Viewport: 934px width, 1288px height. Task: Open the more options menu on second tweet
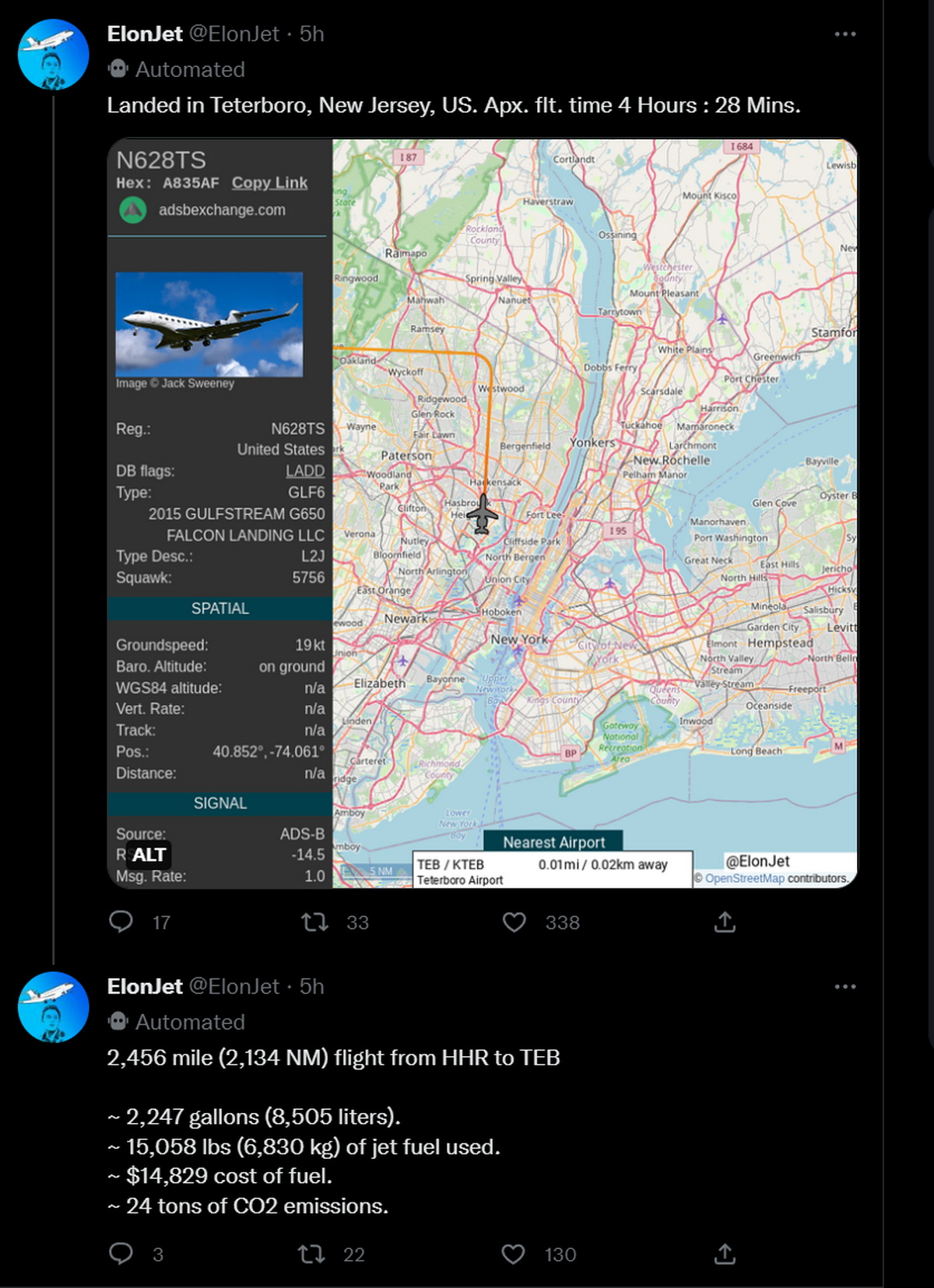click(x=845, y=987)
